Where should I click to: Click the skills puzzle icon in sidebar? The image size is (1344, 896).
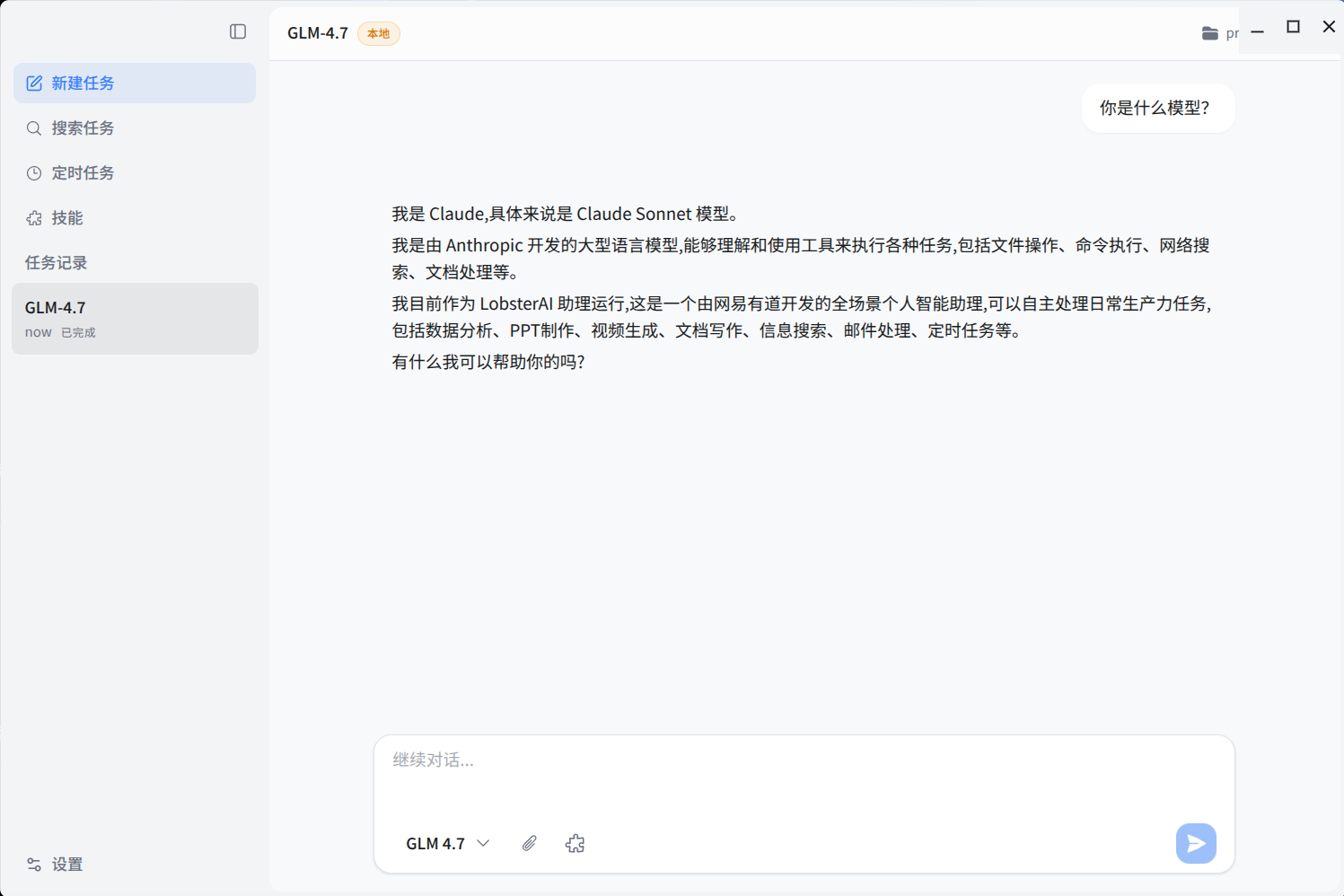pyautogui.click(x=34, y=218)
